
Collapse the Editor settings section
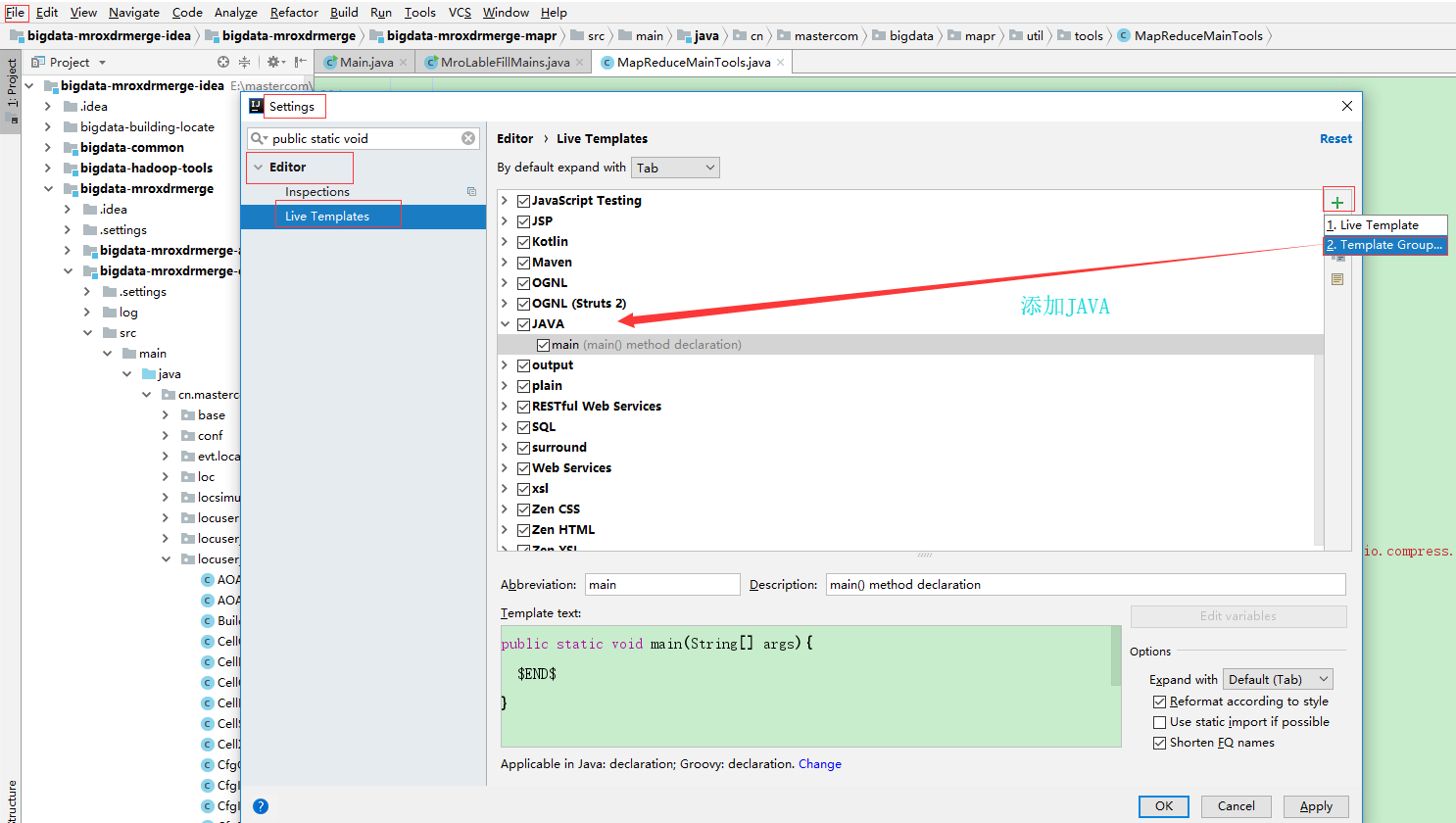tap(259, 168)
